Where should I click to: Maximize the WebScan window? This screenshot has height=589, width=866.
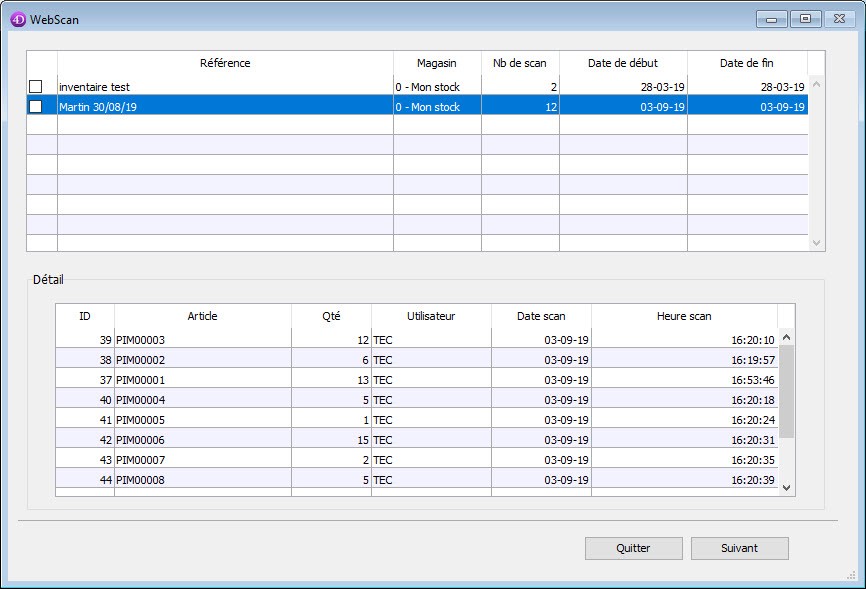pyautogui.click(x=805, y=18)
